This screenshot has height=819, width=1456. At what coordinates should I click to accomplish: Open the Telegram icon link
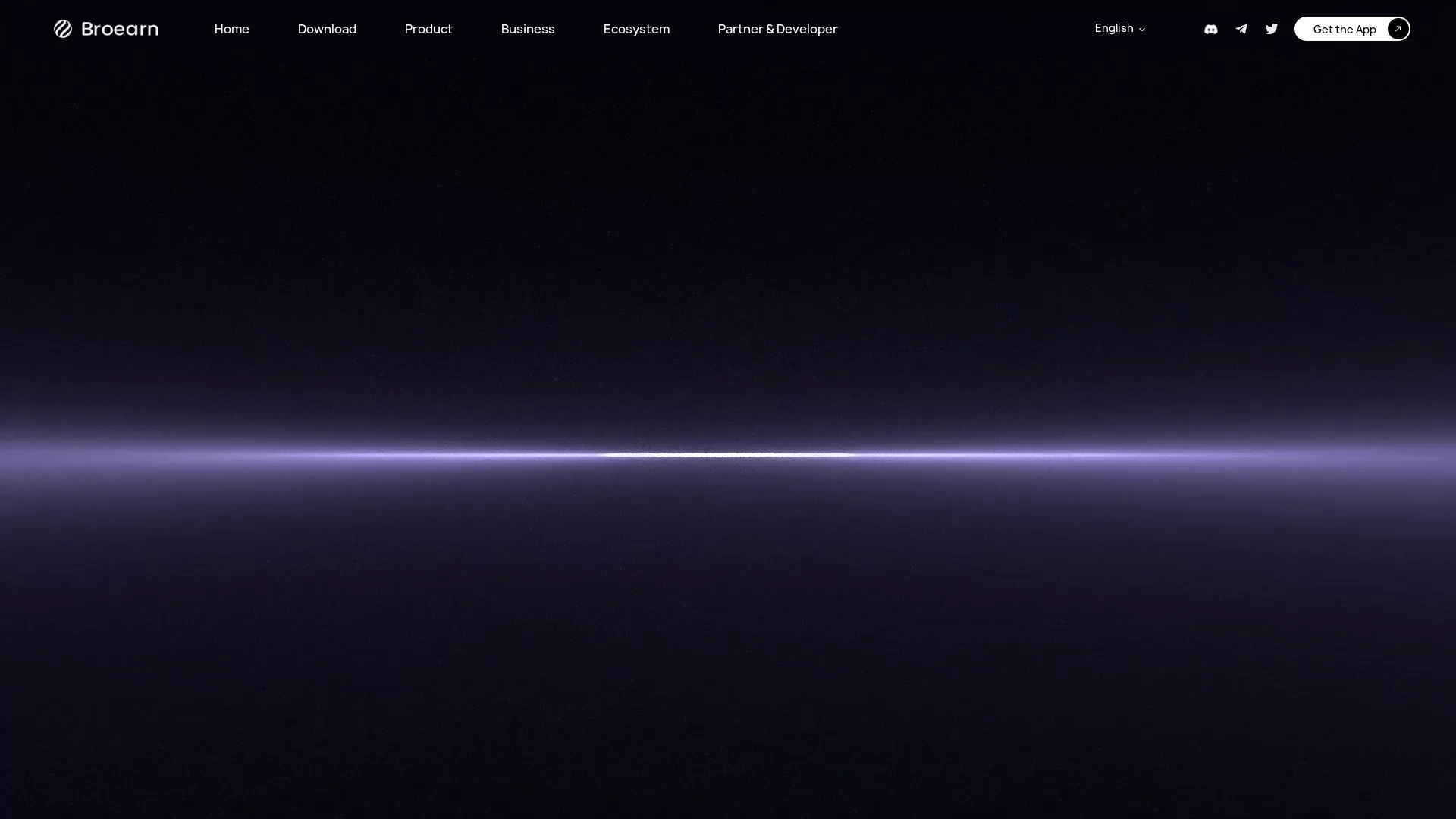pyautogui.click(x=1241, y=29)
